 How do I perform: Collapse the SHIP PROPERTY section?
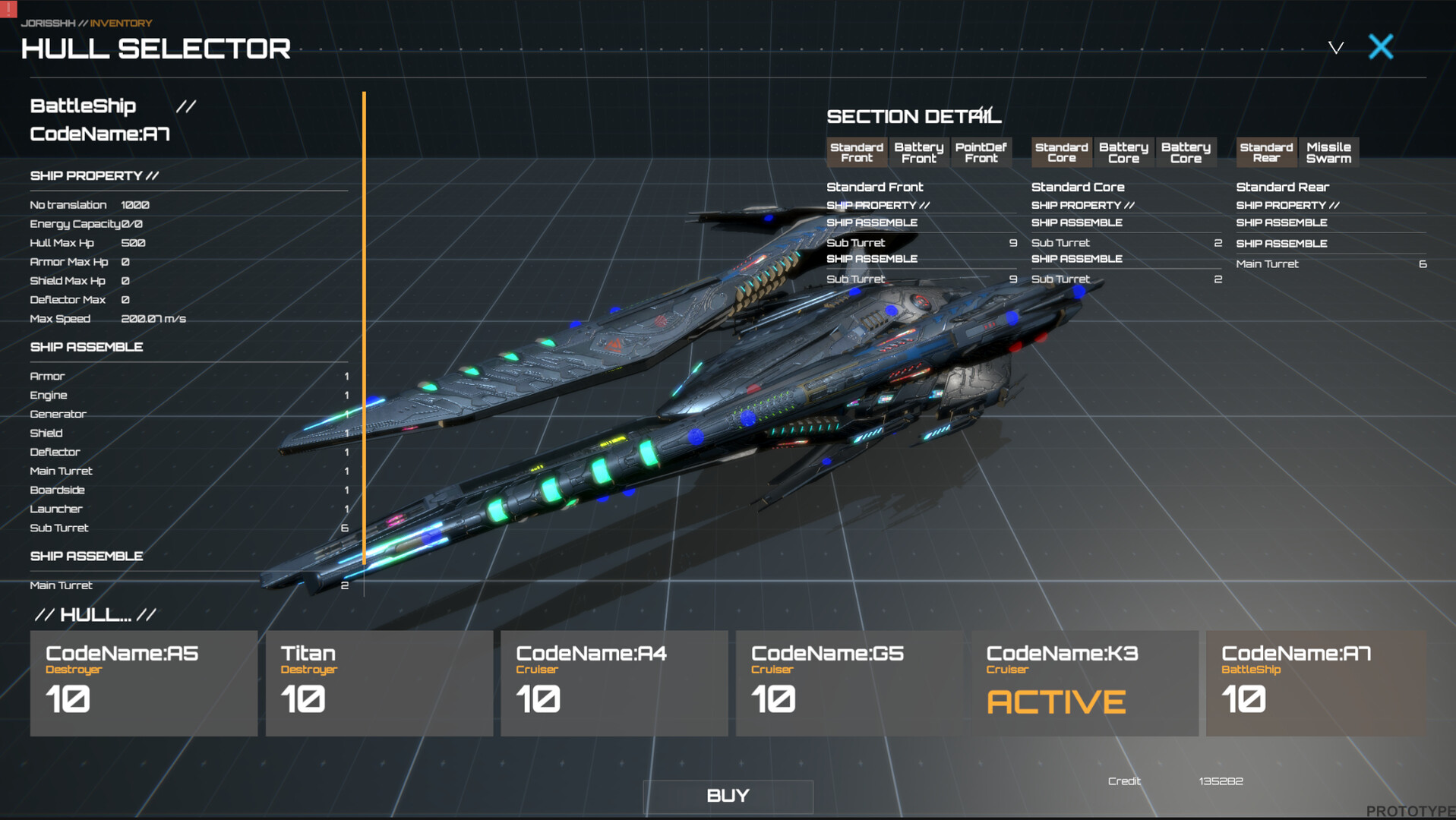(93, 175)
